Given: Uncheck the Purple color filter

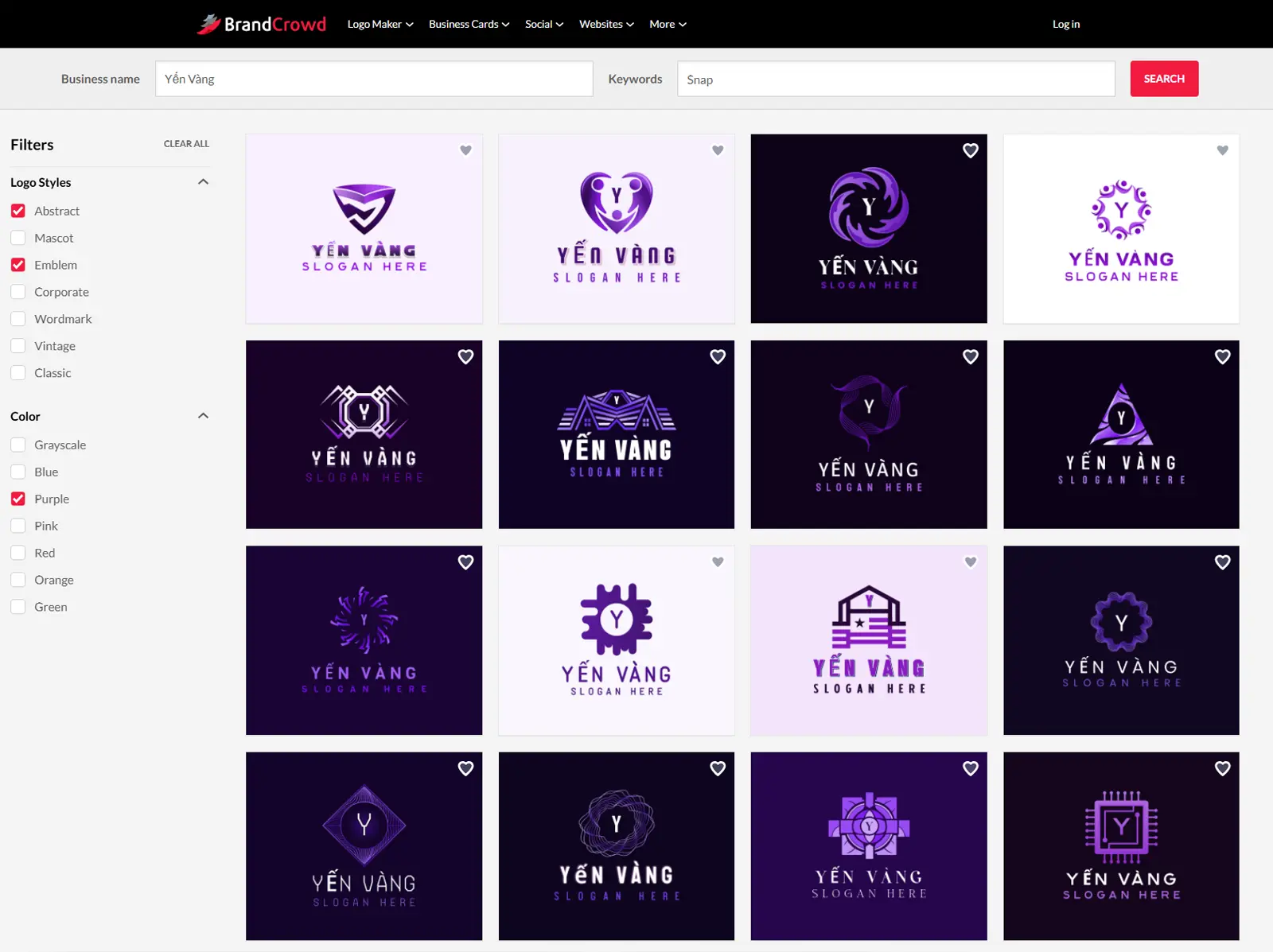Looking at the screenshot, I should pos(18,499).
